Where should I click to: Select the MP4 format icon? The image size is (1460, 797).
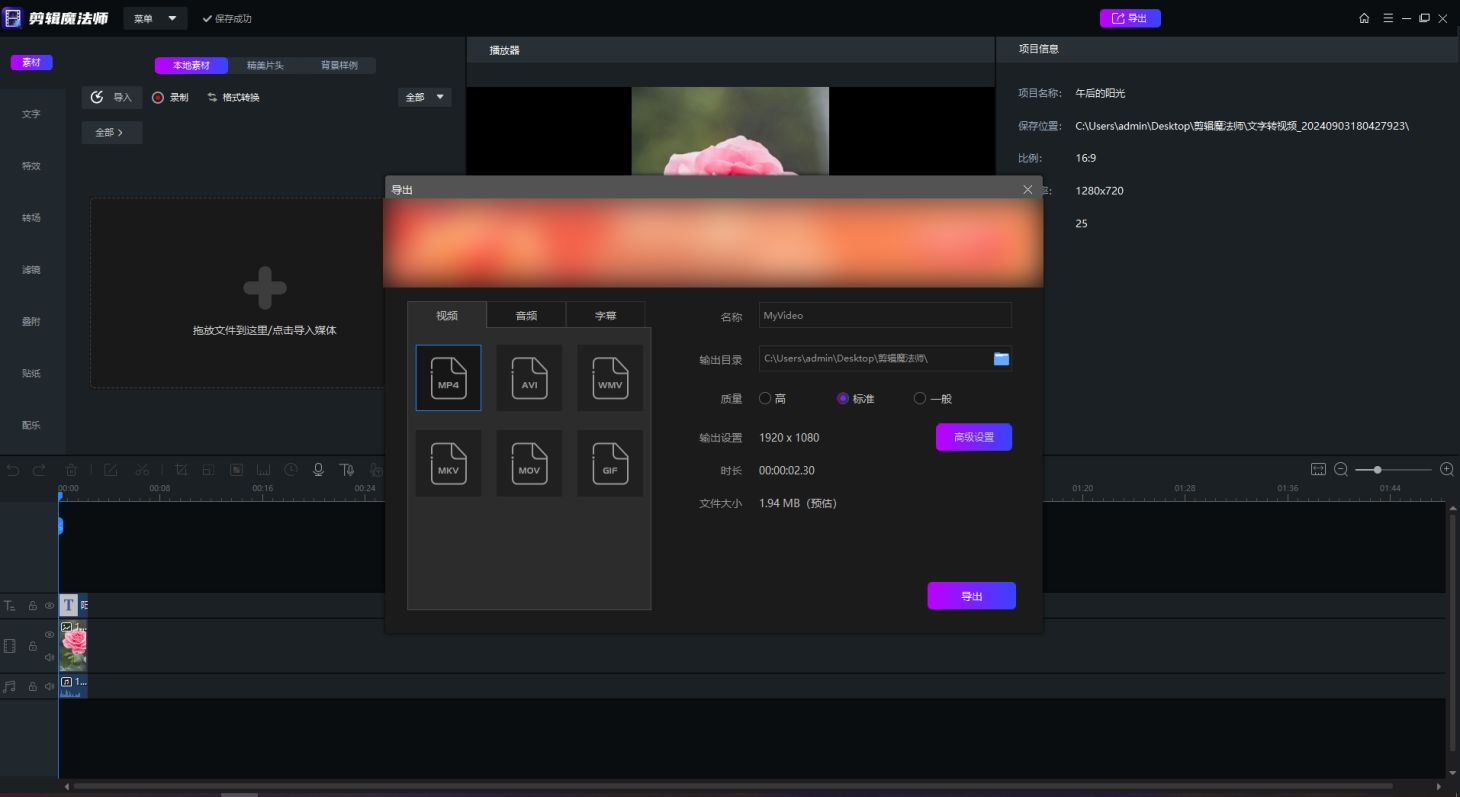(448, 378)
